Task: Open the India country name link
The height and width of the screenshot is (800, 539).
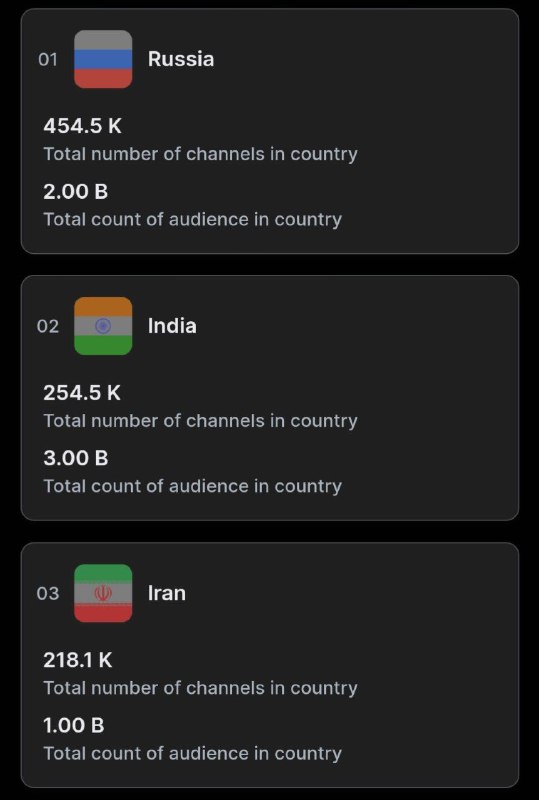Action: (172, 326)
